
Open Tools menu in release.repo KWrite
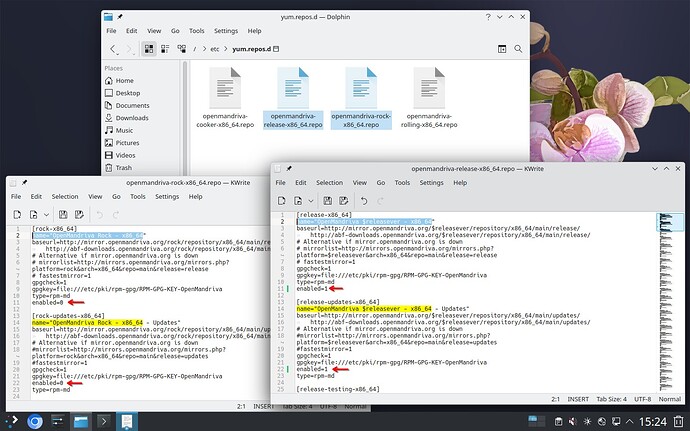point(402,182)
